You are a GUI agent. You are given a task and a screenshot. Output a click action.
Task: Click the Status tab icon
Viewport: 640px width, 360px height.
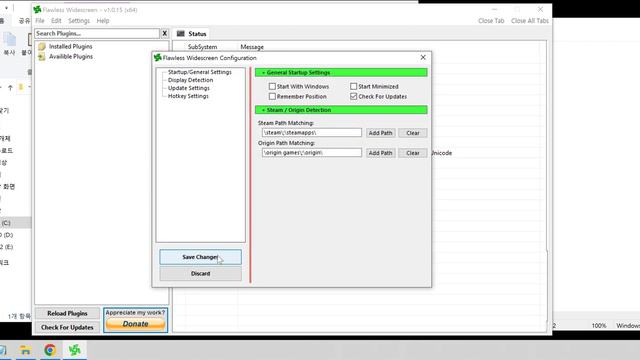pyautogui.click(x=180, y=34)
